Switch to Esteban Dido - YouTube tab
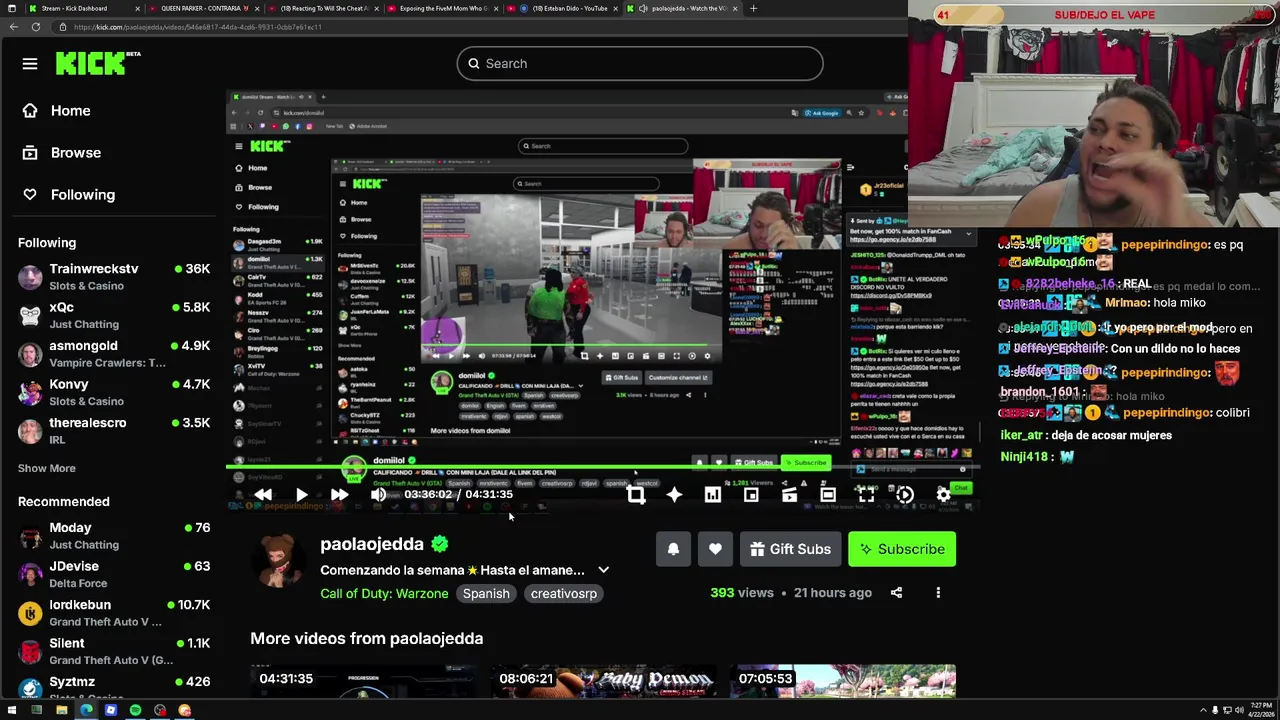 point(563,8)
